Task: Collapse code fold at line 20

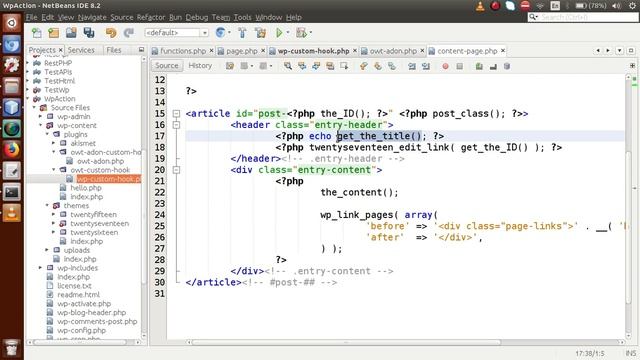Action: point(176,170)
